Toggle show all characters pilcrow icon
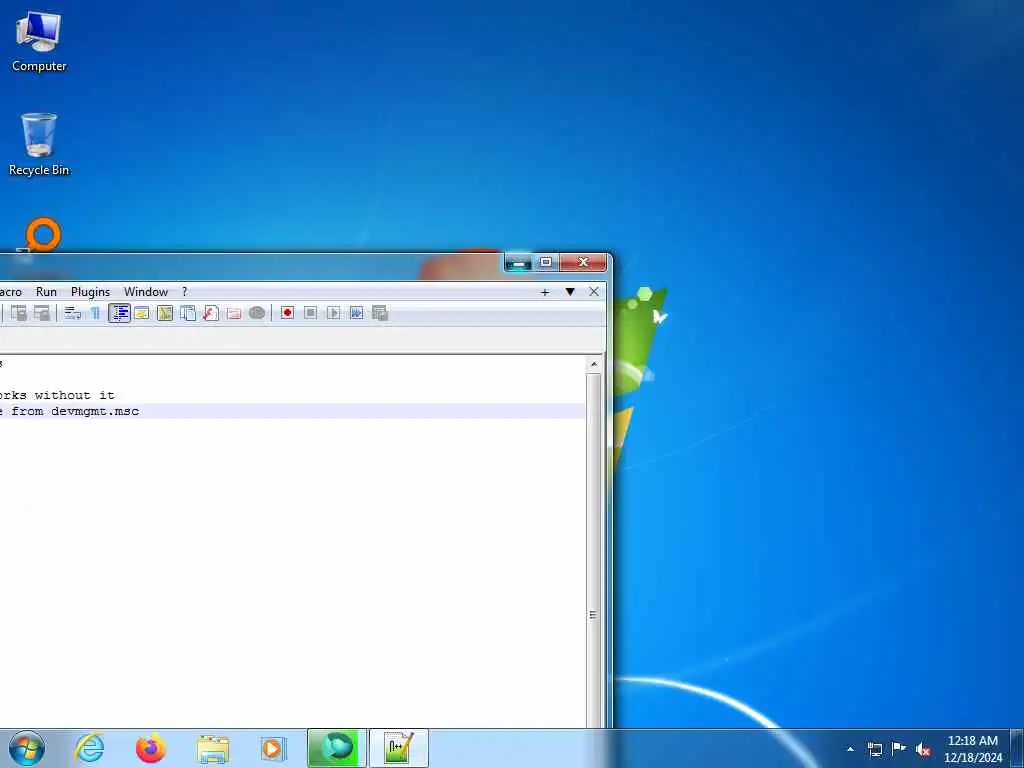 pos(95,313)
